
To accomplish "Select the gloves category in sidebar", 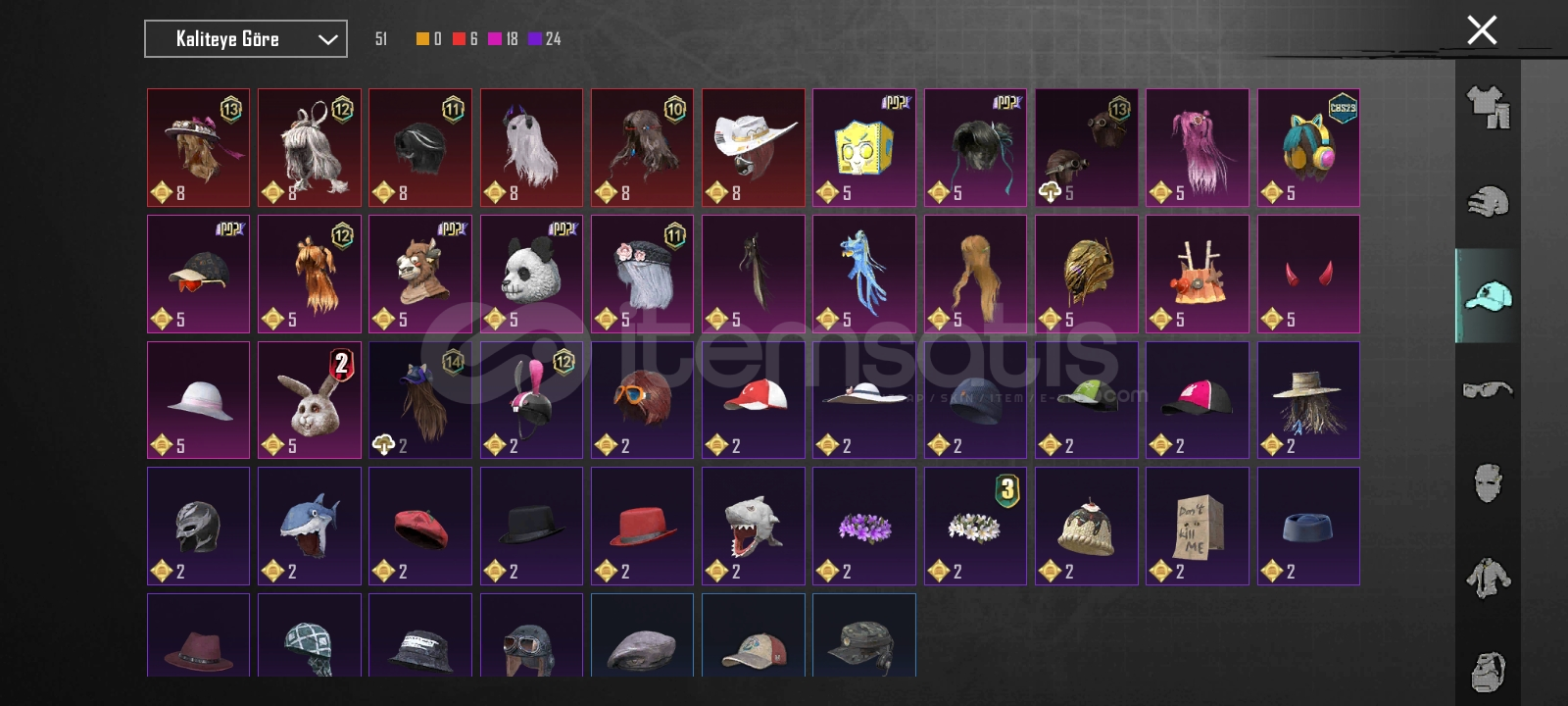I will (x=1488, y=202).
